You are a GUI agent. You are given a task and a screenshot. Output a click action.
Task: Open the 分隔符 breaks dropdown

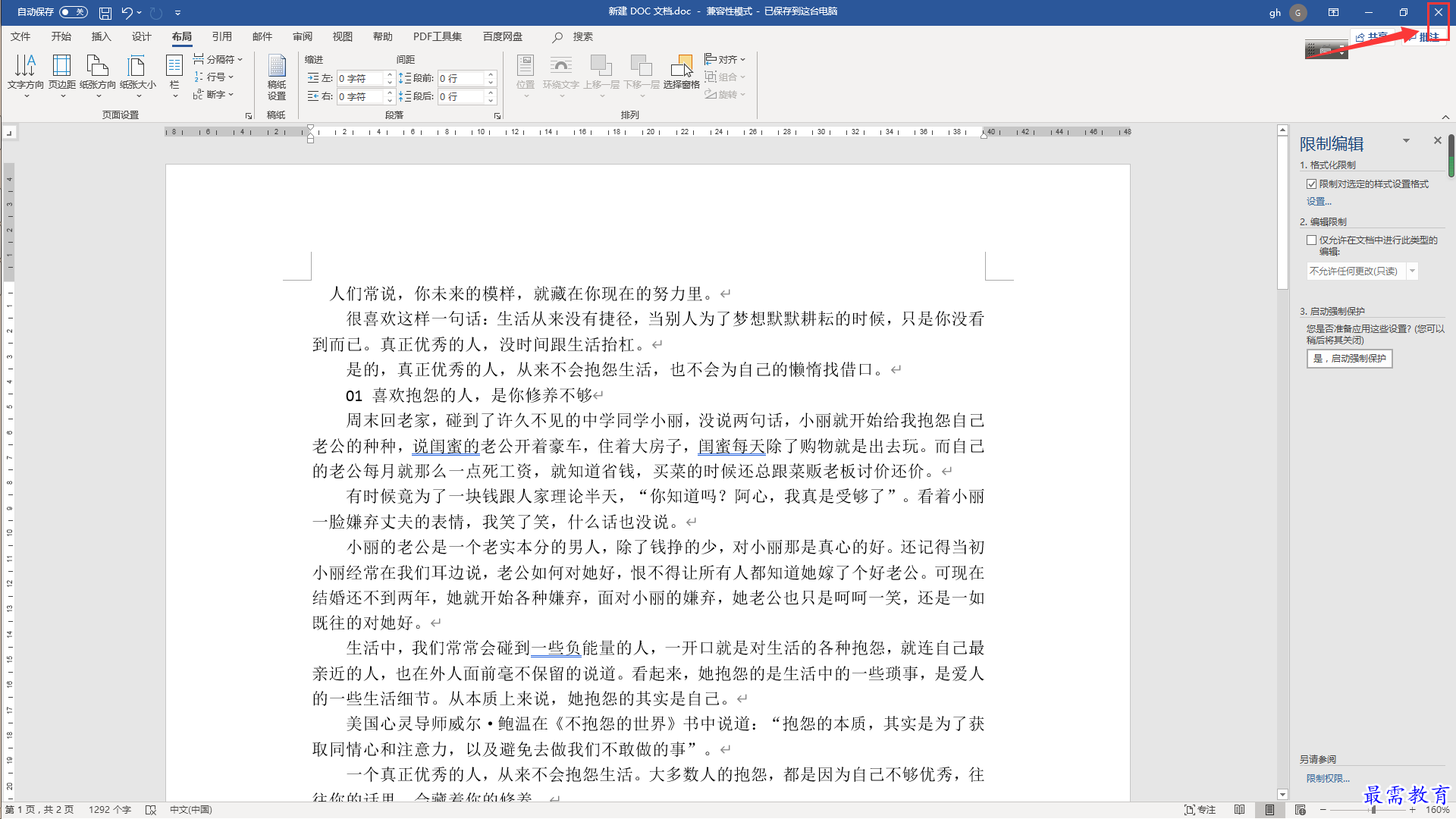pos(218,59)
